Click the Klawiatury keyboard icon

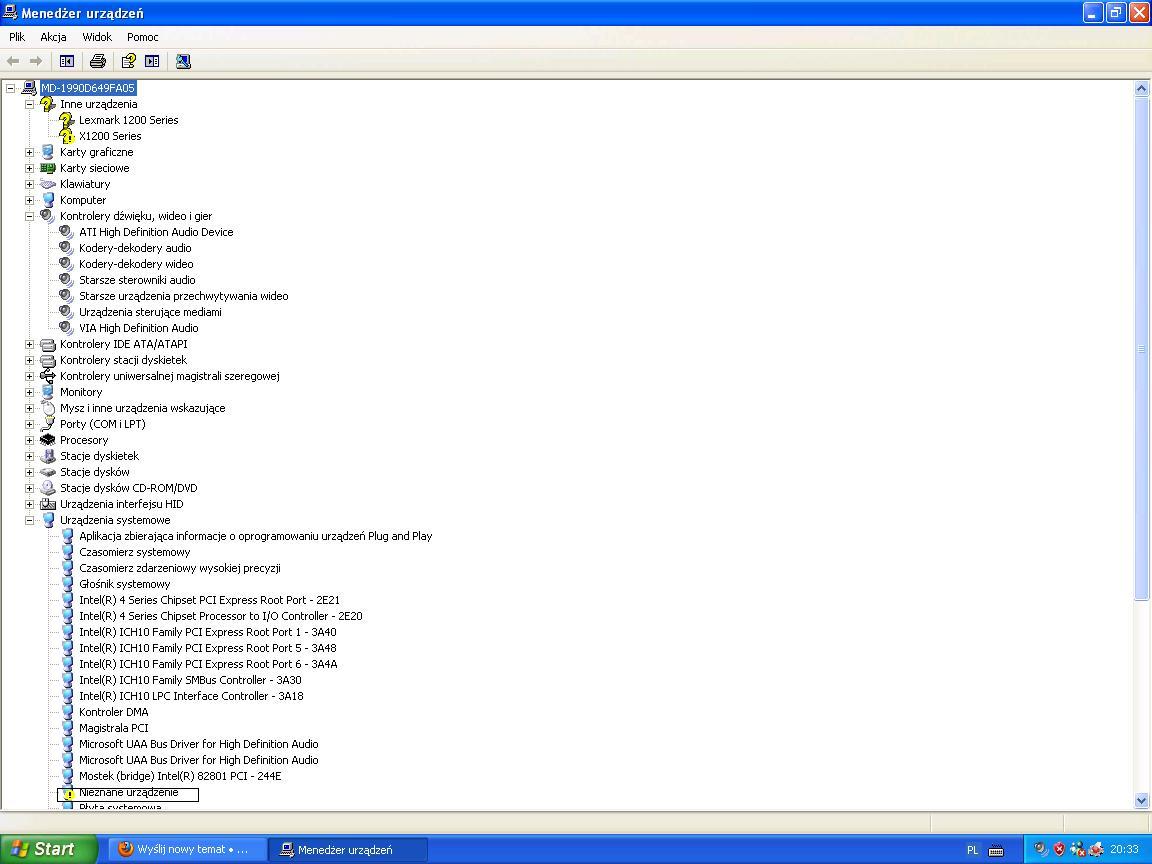(48, 184)
